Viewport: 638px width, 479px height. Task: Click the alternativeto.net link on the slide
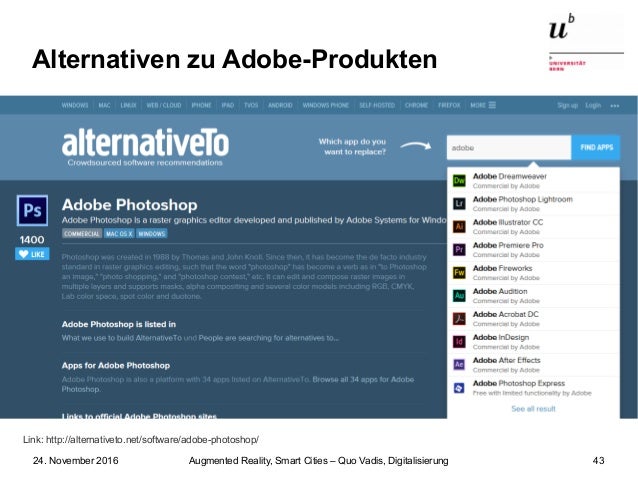pos(152,440)
